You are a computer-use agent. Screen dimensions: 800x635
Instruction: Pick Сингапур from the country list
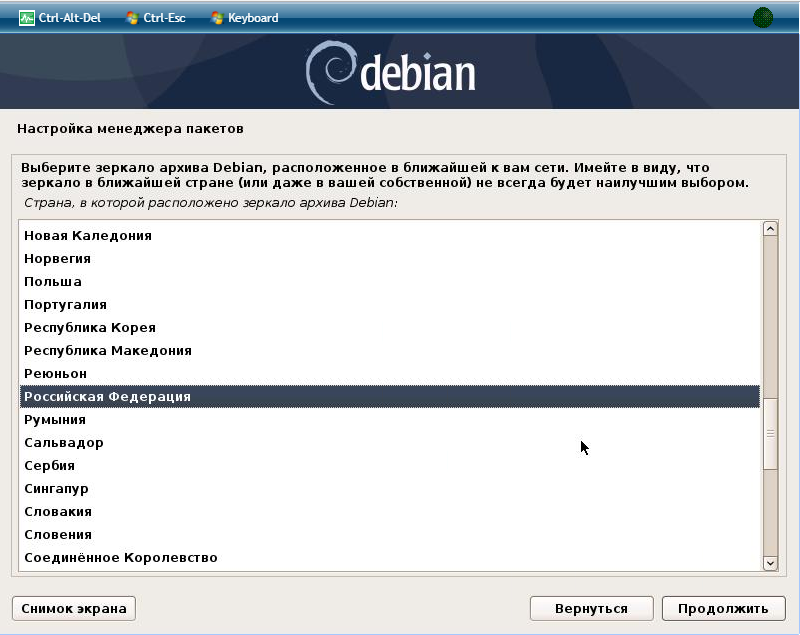click(x=390, y=489)
